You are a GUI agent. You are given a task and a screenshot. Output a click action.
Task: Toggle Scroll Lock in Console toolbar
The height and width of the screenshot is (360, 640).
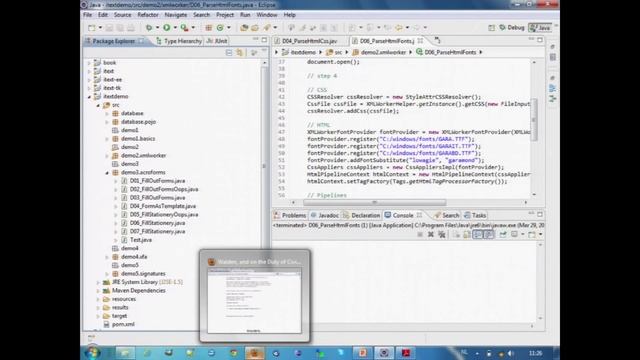[x=467, y=234]
